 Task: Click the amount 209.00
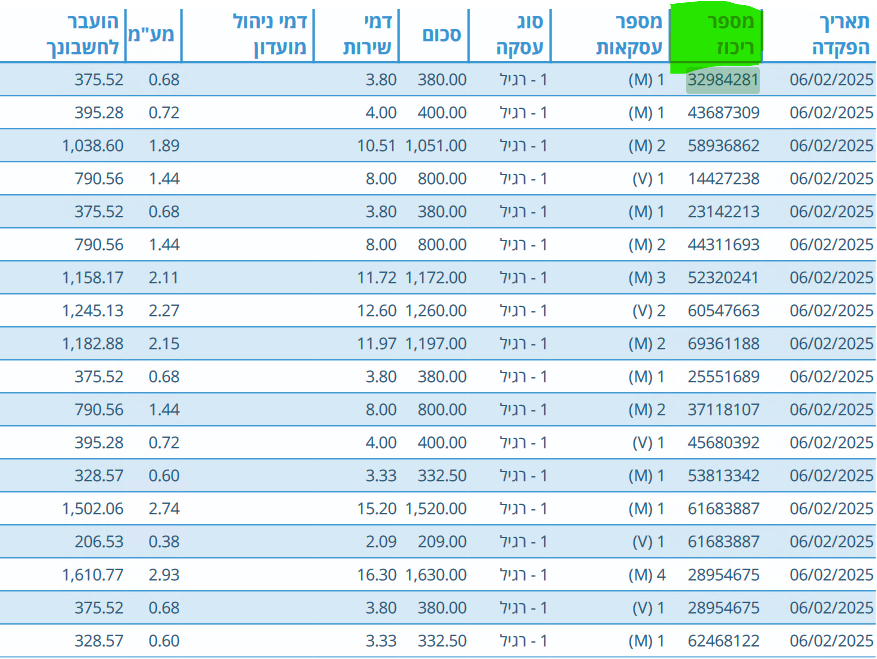(442, 542)
